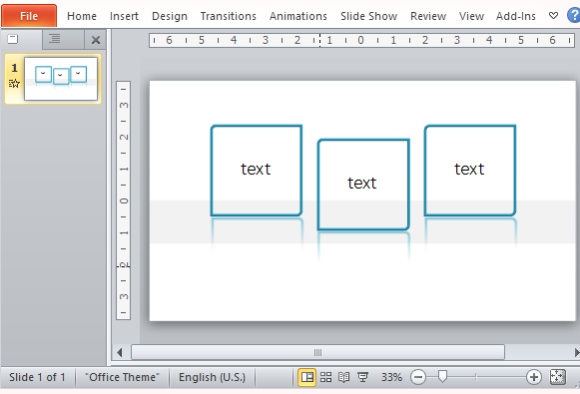Image resolution: width=580 pixels, height=394 pixels.
Task: Fit slide to current window icon
Action: (x=557, y=377)
